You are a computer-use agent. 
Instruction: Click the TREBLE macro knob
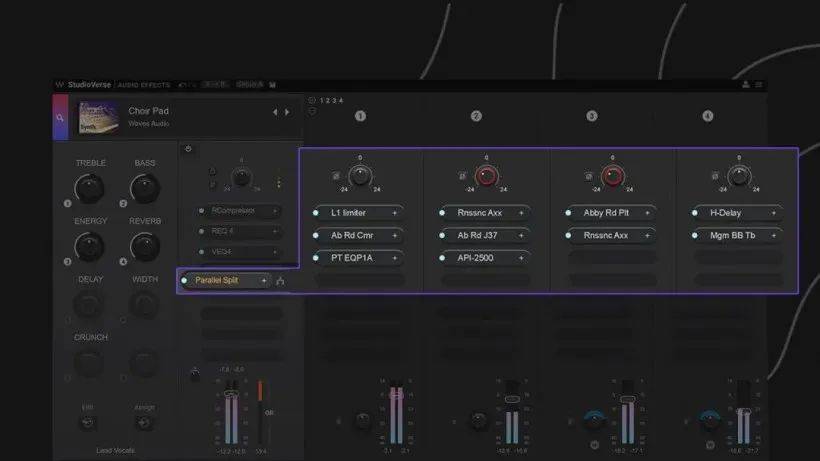pos(89,189)
